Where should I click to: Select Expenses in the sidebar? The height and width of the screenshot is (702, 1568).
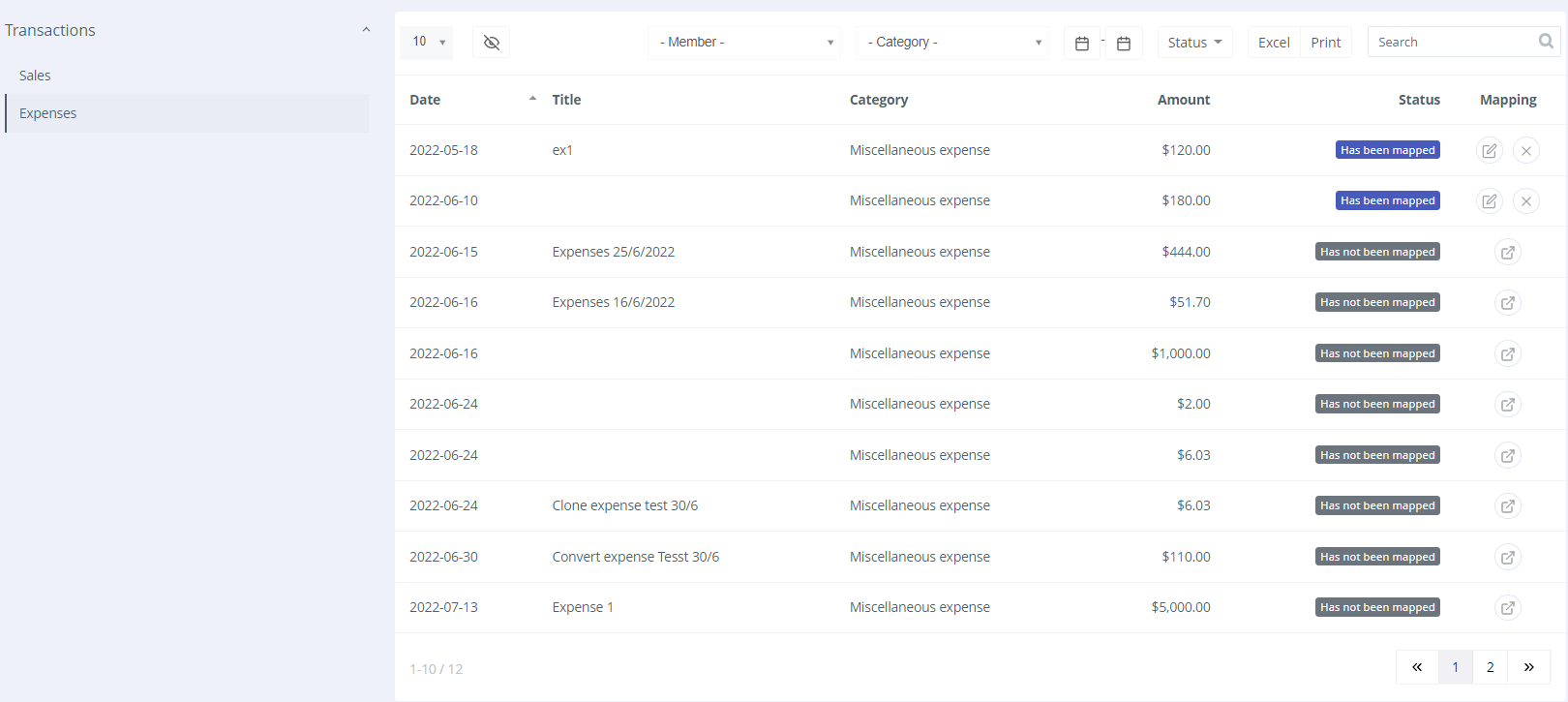pyautogui.click(x=47, y=113)
